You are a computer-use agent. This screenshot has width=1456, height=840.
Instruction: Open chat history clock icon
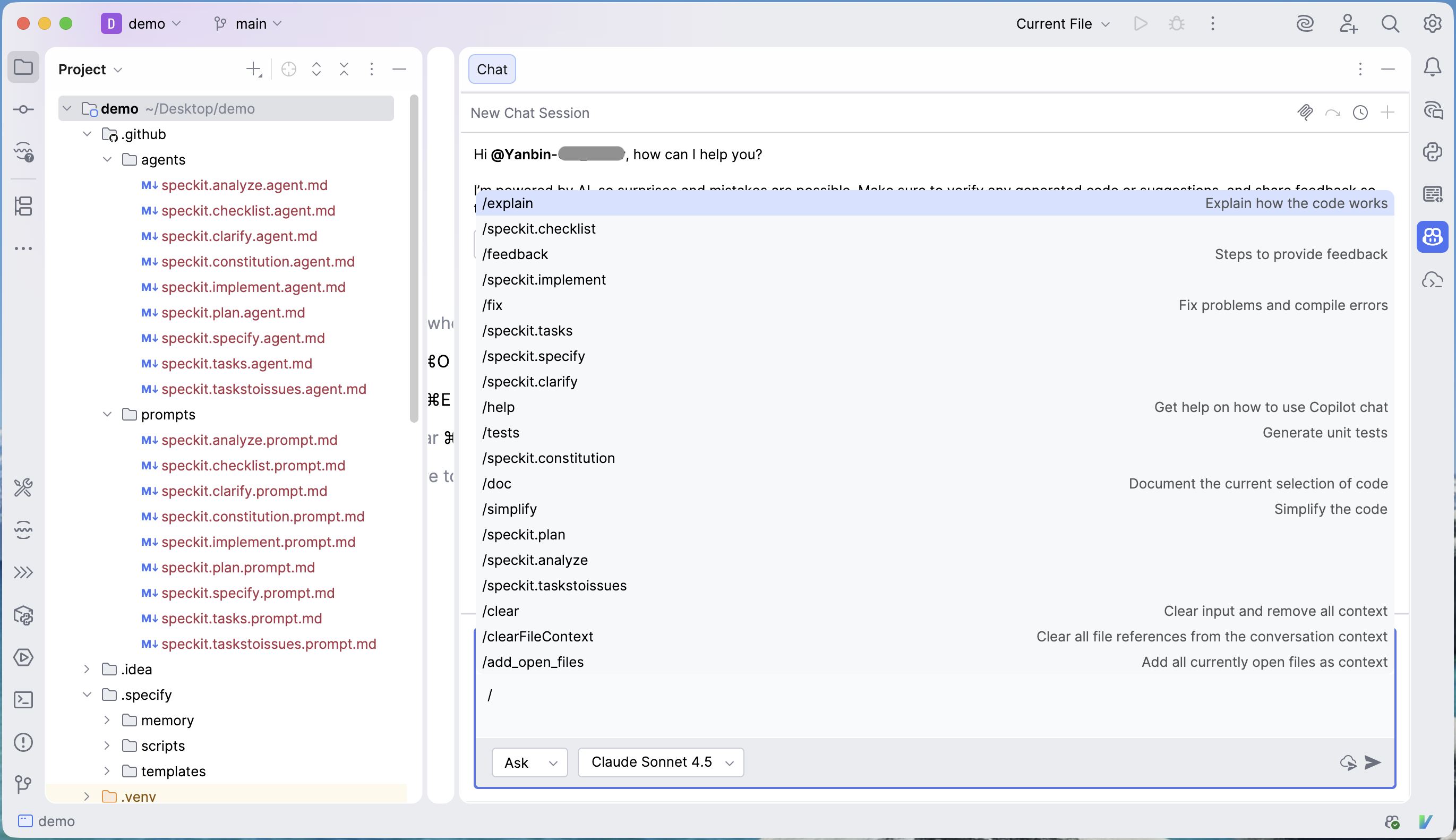[x=1360, y=113]
